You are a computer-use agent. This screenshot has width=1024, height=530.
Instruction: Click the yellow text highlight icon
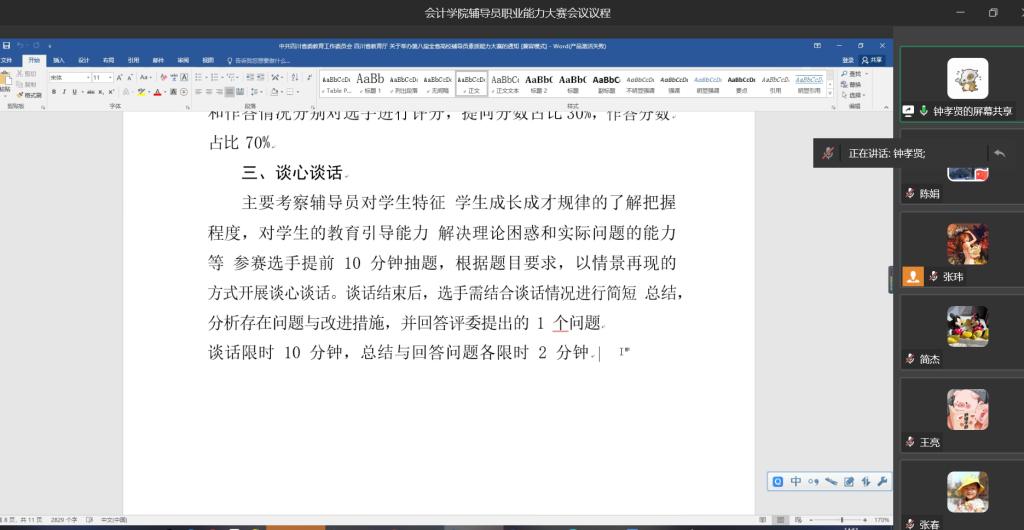(x=142, y=92)
